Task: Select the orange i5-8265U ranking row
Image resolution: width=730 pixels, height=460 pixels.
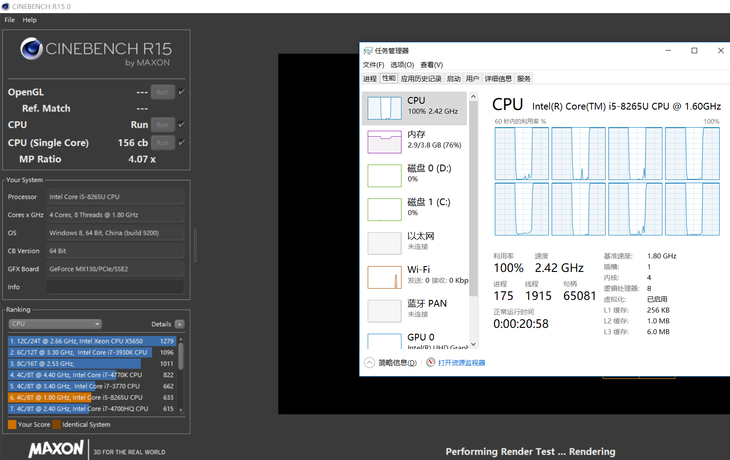Action: click(92, 398)
